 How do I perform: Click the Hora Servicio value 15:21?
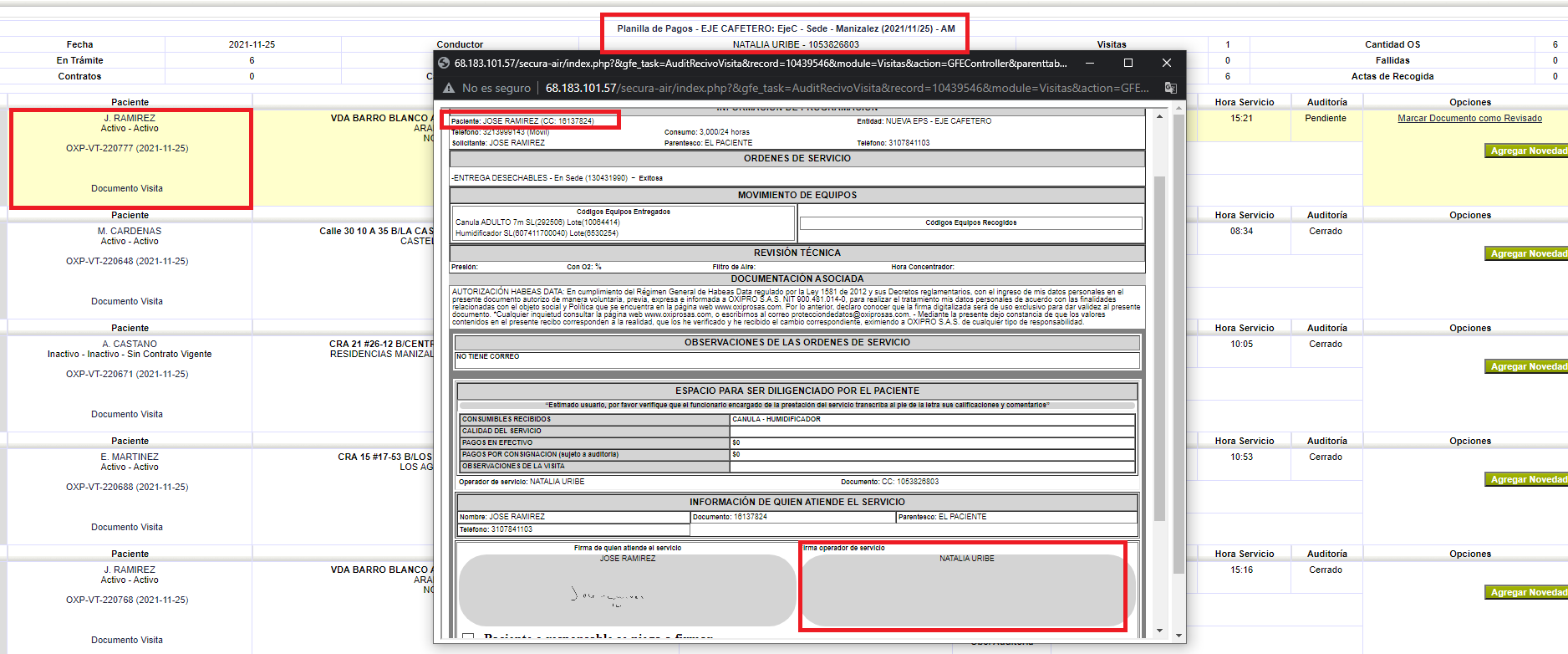pyautogui.click(x=1242, y=118)
